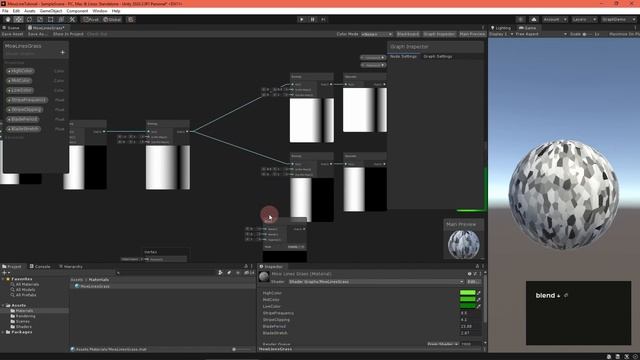640x360 pixels.
Task: Toggle the Graph Inspector visibility
Action: click(x=439, y=34)
